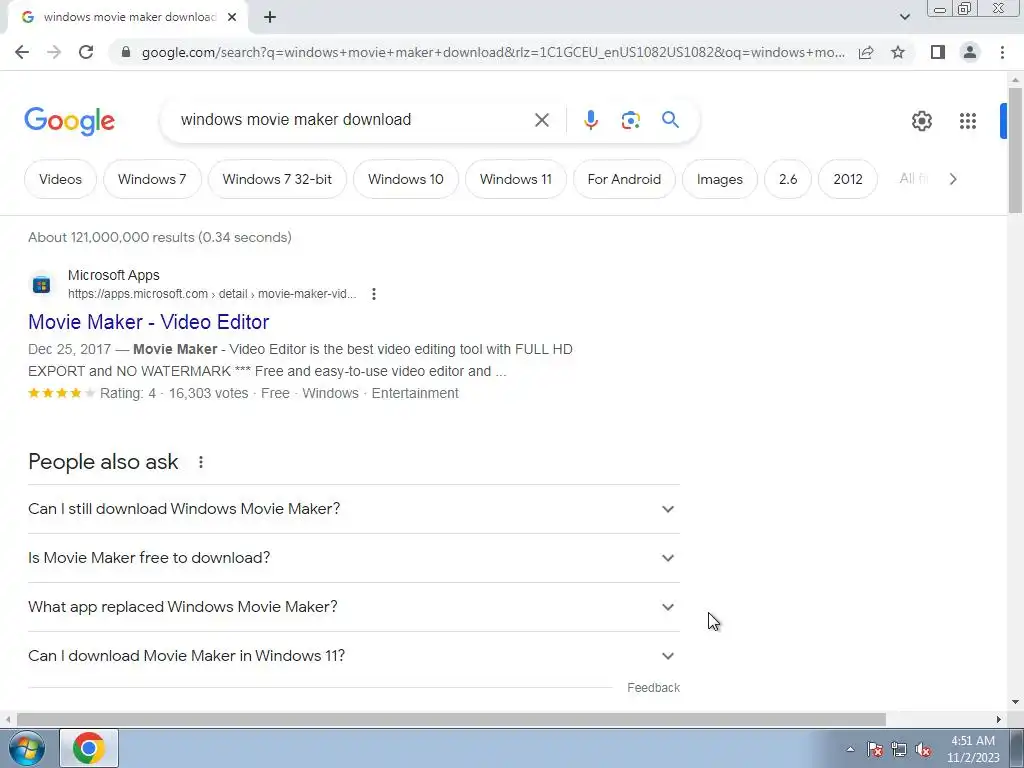Viewport: 1024px width, 768px height.
Task: Open the Windows Start menu
Action: pyautogui.click(x=26, y=748)
